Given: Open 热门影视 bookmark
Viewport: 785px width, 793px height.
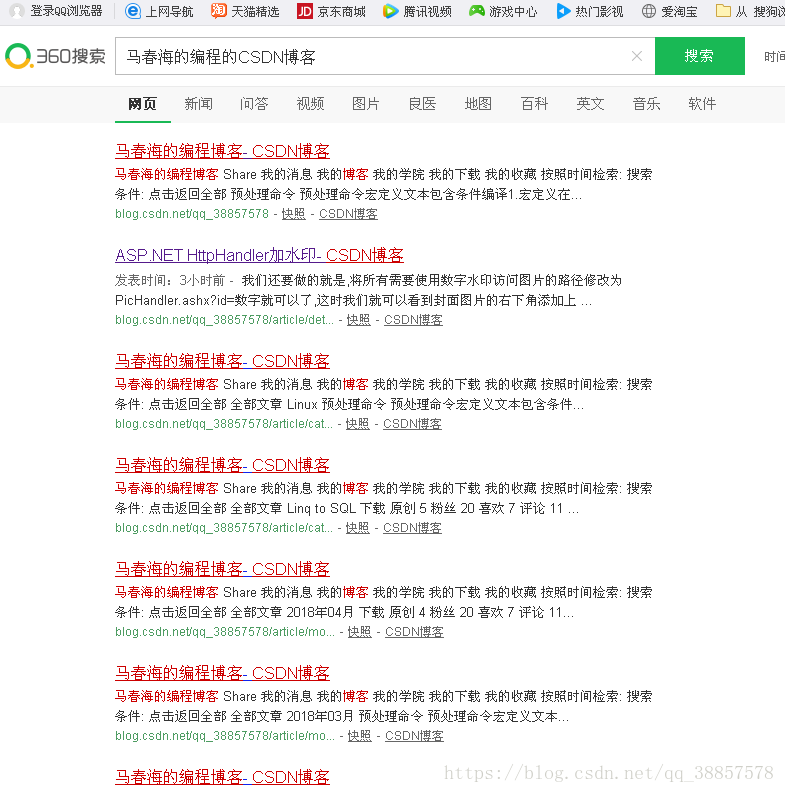Looking at the screenshot, I should coord(589,11).
